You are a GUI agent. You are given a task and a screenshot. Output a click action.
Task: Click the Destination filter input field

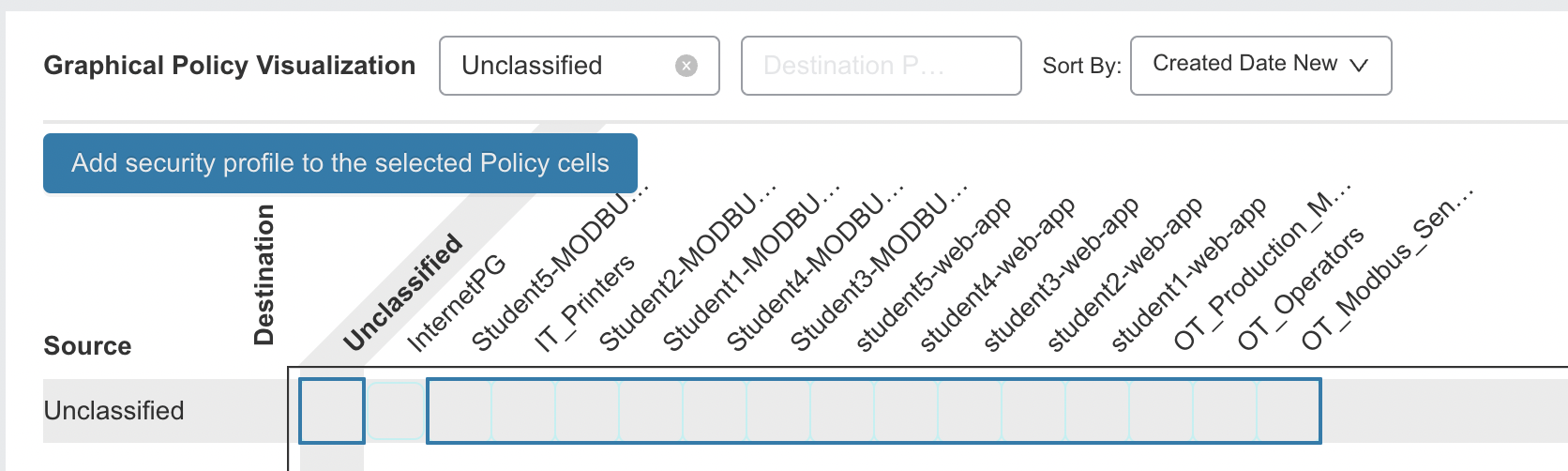pyautogui.click(x=881, y=66)
